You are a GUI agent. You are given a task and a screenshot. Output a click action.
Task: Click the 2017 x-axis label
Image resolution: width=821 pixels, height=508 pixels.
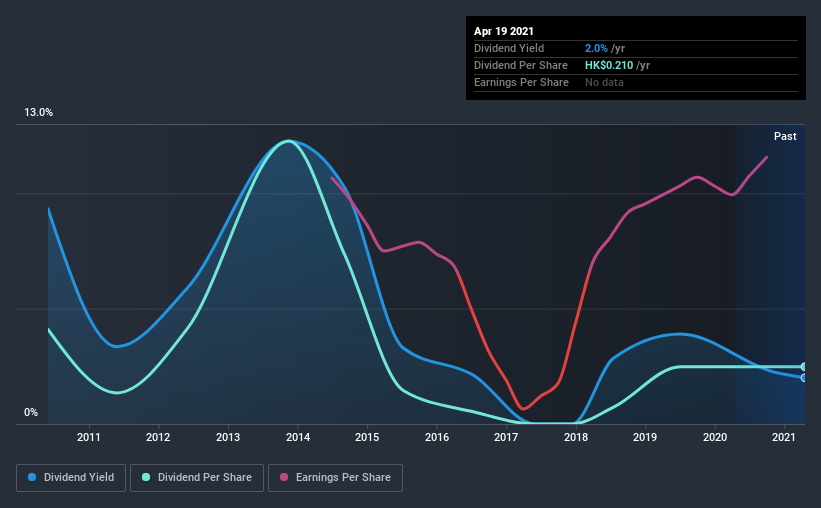pyautogui.click(x=506, y=437)
